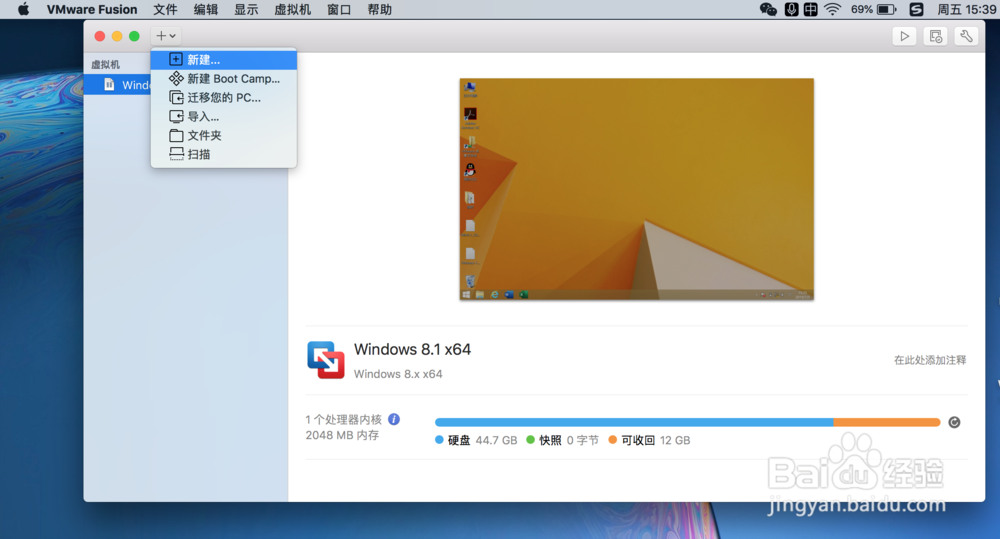Click the migrate PC icon in menu

(x=176, y=98)
